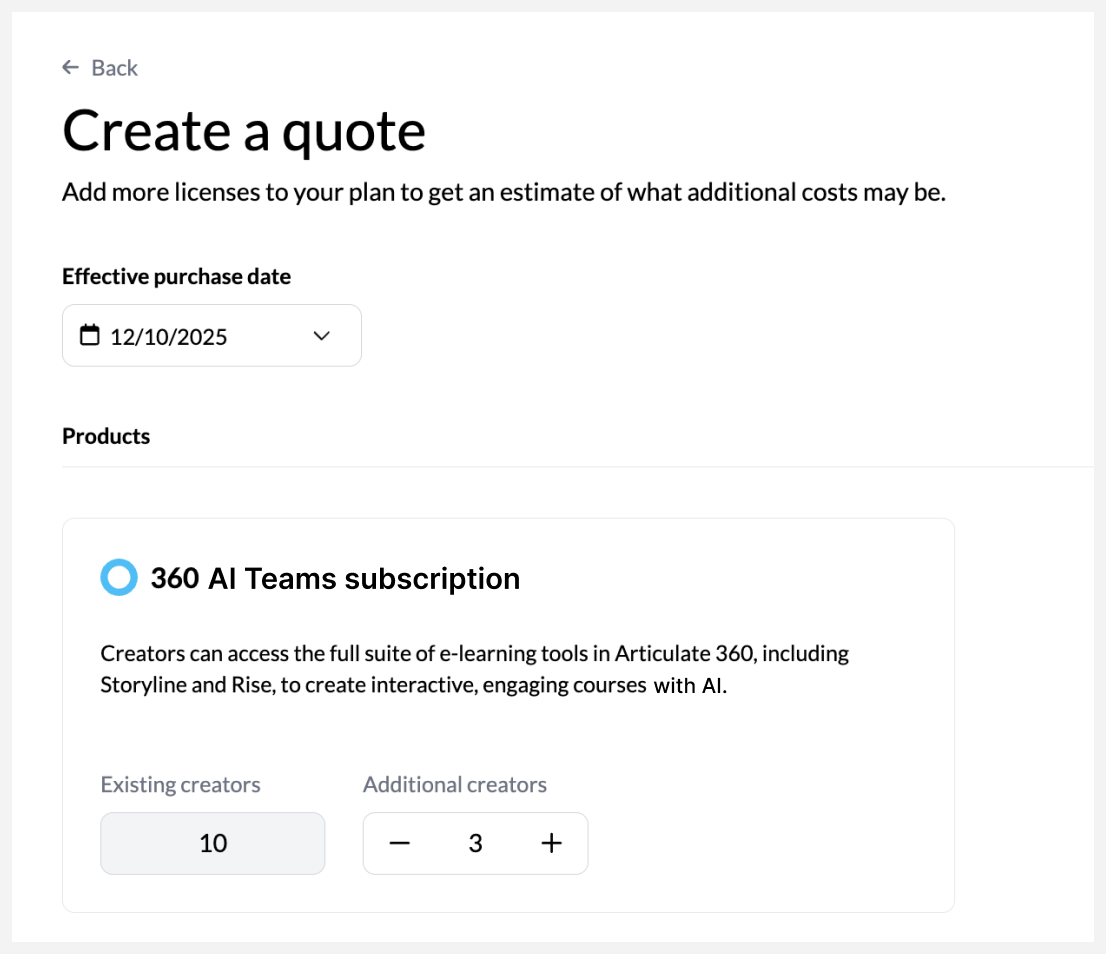Click the back arrow icon
1106x954 pixels.
(x=70, y=67)
